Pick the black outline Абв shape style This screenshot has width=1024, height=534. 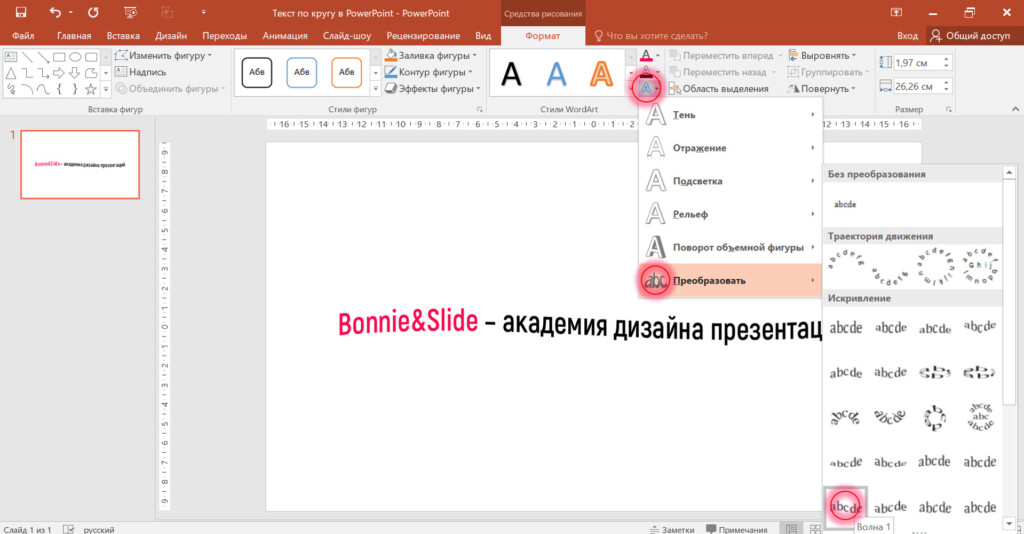pyautogui.click(x=257, y=72)
